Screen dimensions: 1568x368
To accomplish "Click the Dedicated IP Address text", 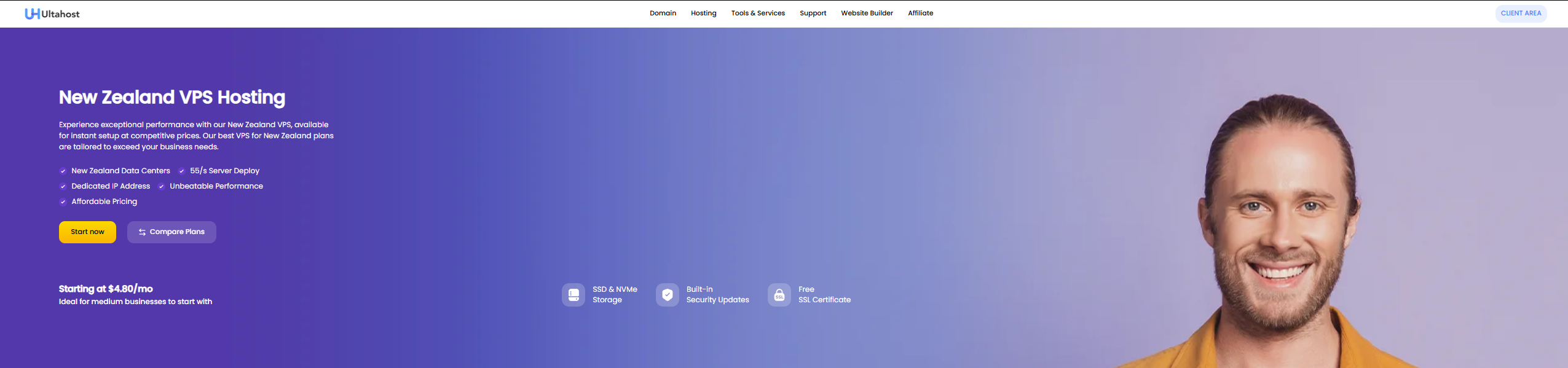I will pos(111,186).
